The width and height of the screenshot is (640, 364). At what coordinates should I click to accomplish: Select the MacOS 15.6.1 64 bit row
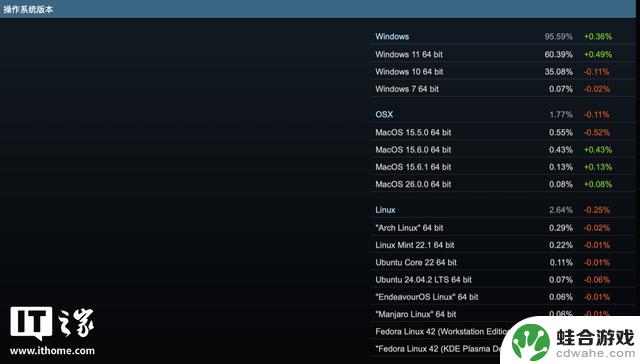pos(503,167)
